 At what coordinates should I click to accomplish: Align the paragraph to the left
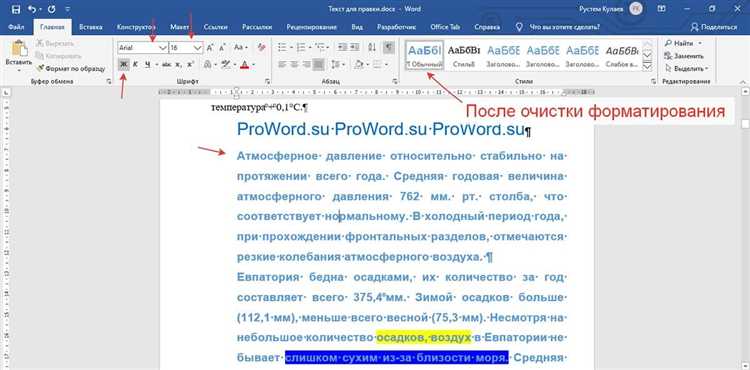pos(282,64)
